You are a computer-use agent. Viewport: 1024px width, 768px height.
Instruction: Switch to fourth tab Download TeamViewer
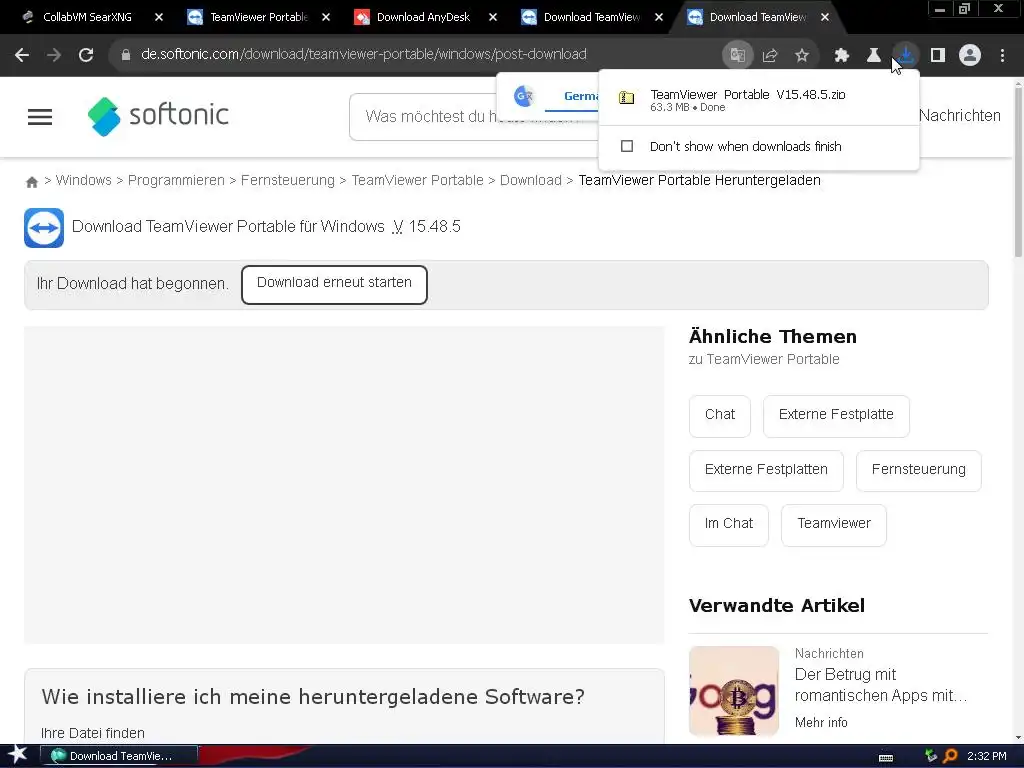tap(591, 17)
